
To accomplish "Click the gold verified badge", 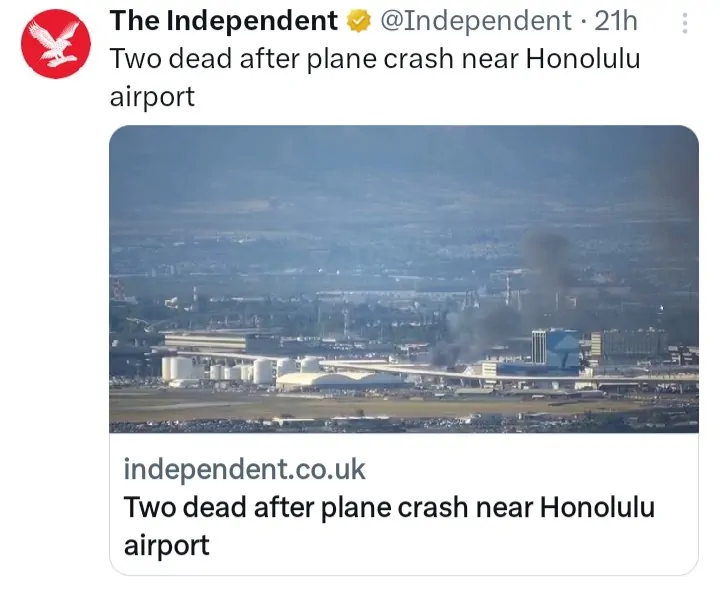I will click(x=358, y=20).
